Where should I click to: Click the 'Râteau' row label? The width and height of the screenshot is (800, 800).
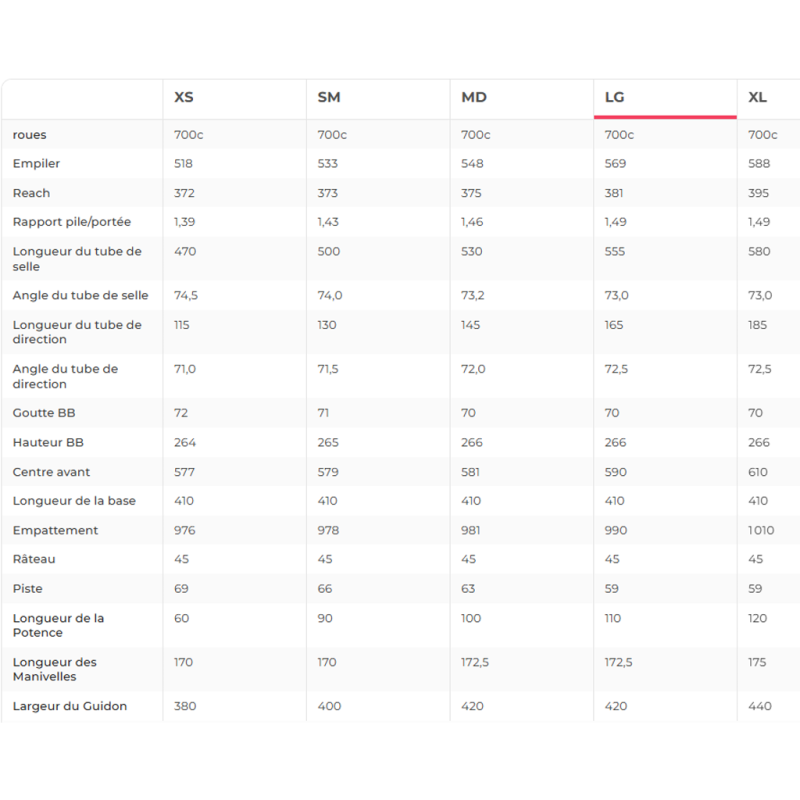click(x=35, y=559)
